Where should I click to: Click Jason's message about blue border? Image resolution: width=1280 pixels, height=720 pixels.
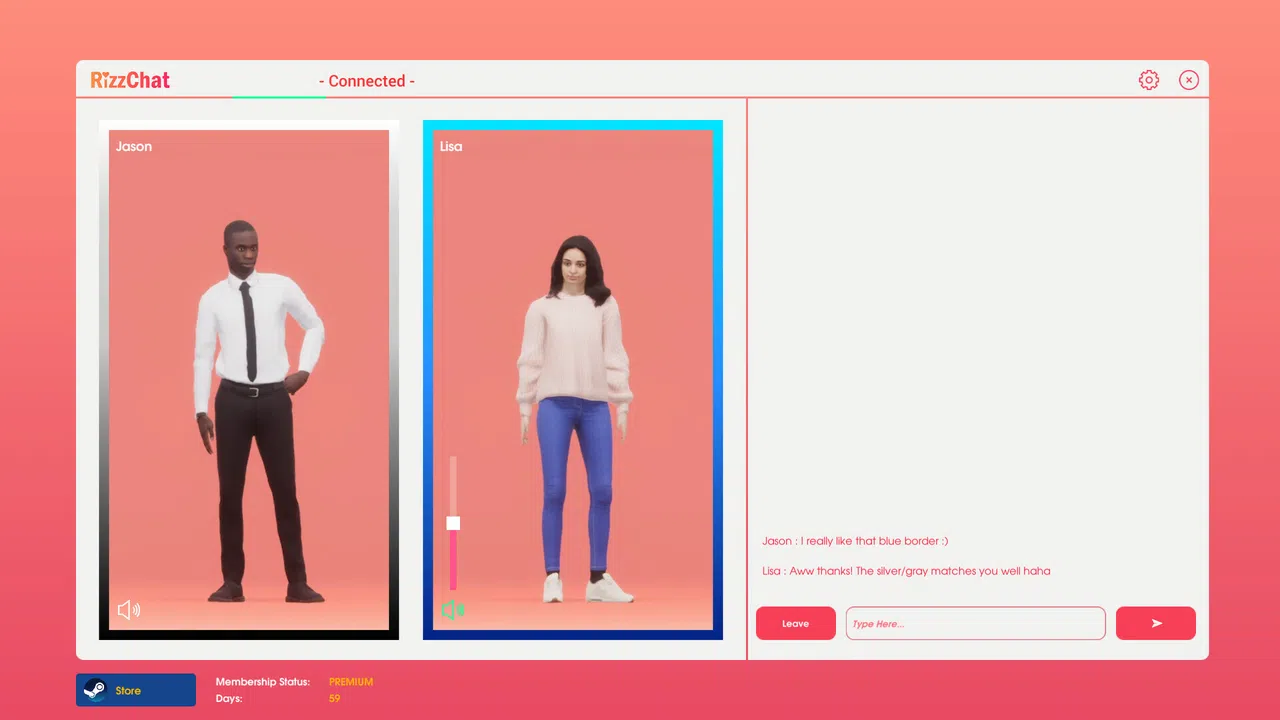(855, 541)
